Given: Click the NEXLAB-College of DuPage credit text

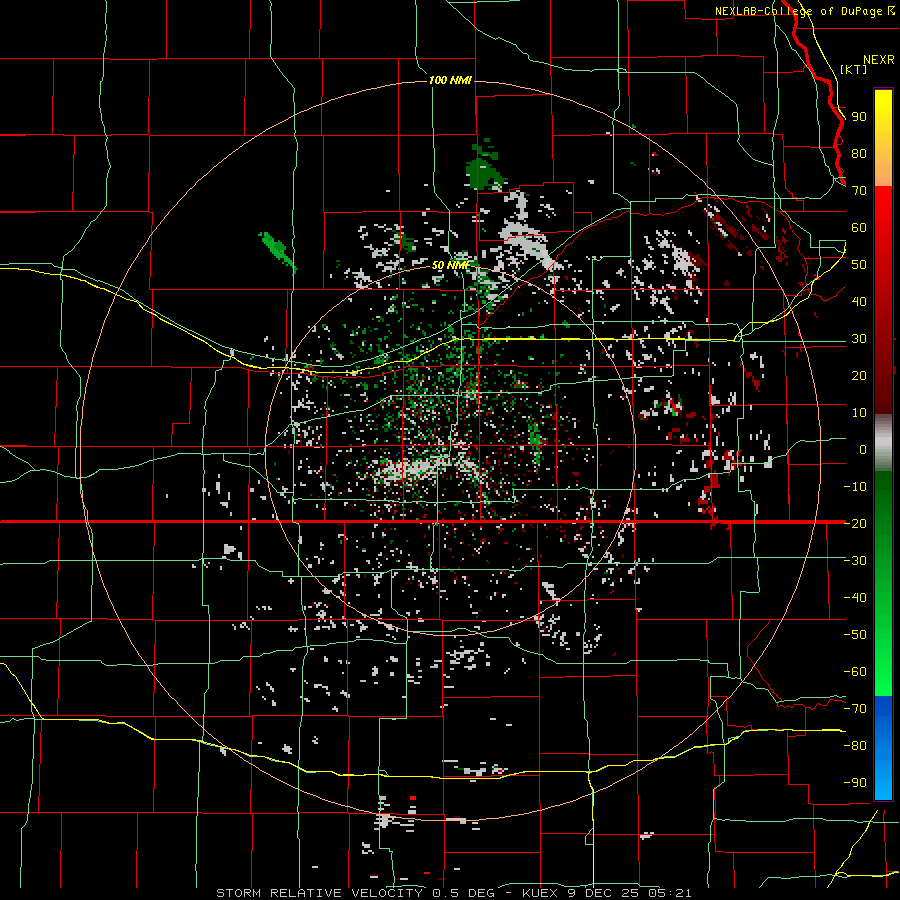Looking at the screenshot, I should (804, 11).
